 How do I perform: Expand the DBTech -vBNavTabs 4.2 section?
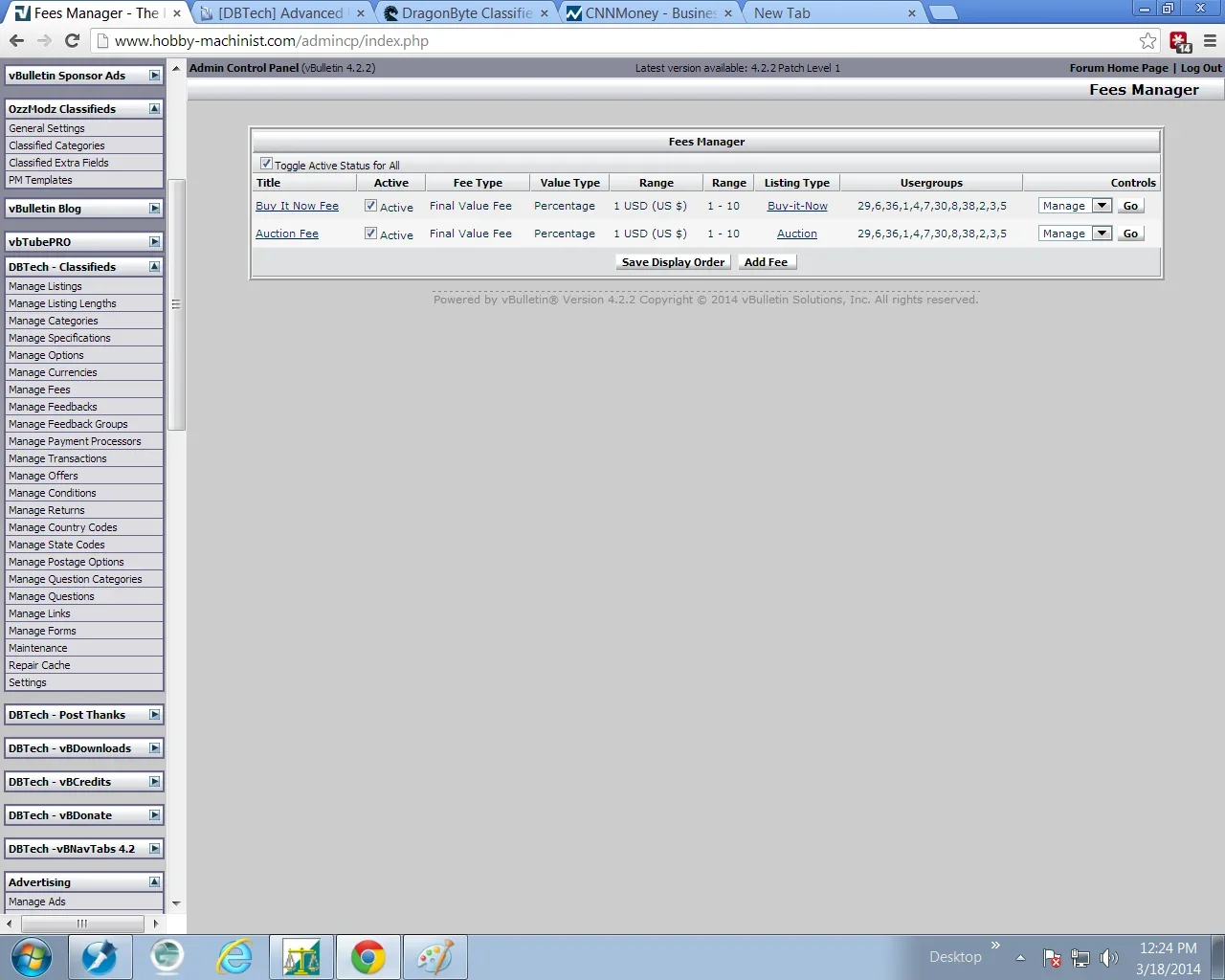tap(154, 849)
